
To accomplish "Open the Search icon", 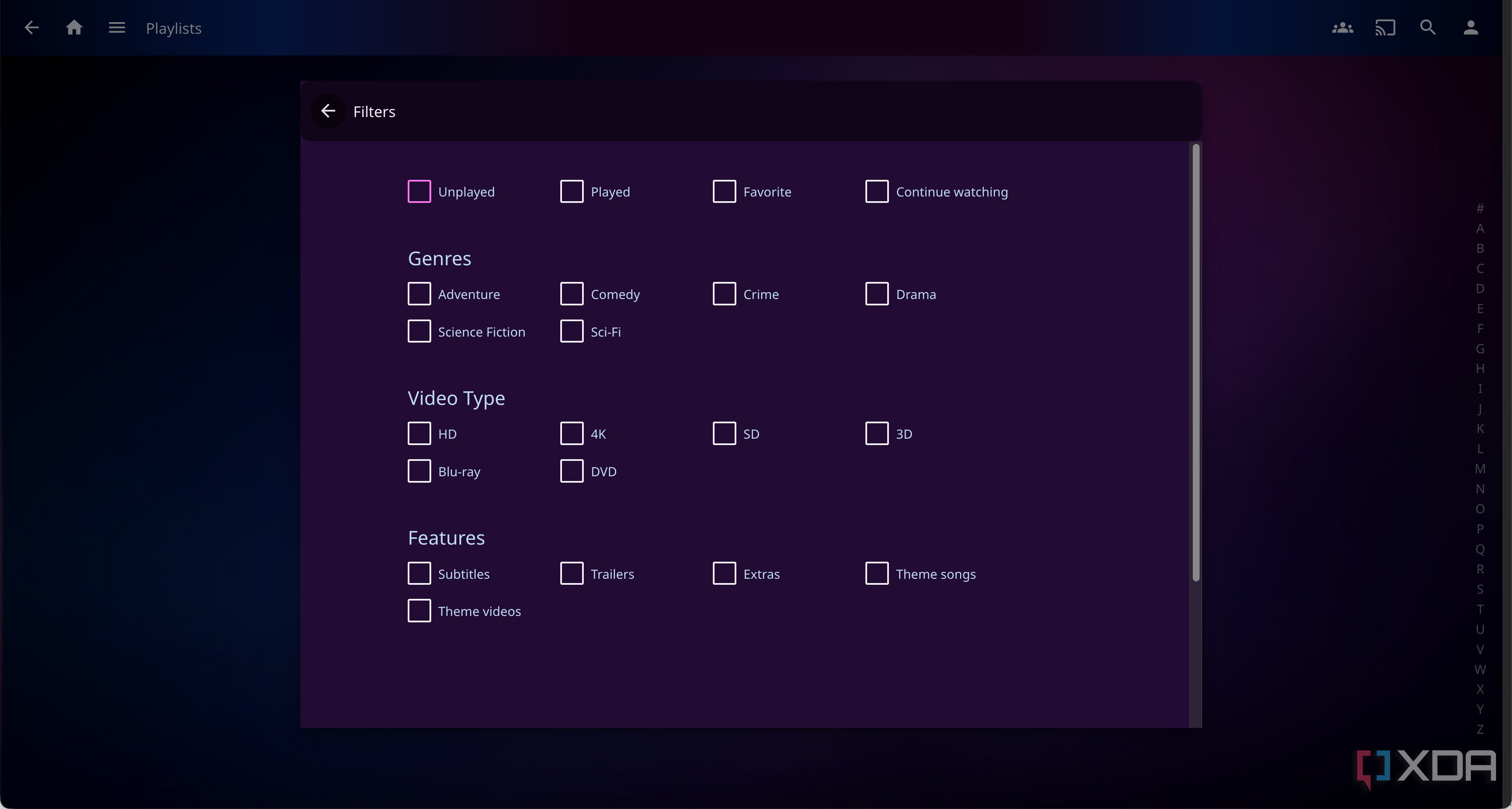I will coord(1428,28).
